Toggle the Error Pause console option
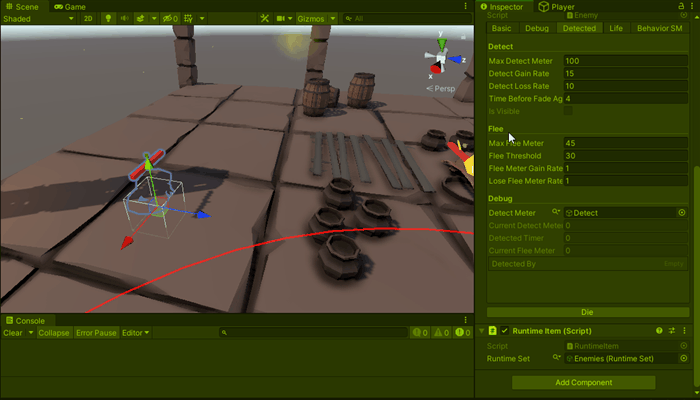The width and height of the screenshot is (700, 400). pos(95,333)
